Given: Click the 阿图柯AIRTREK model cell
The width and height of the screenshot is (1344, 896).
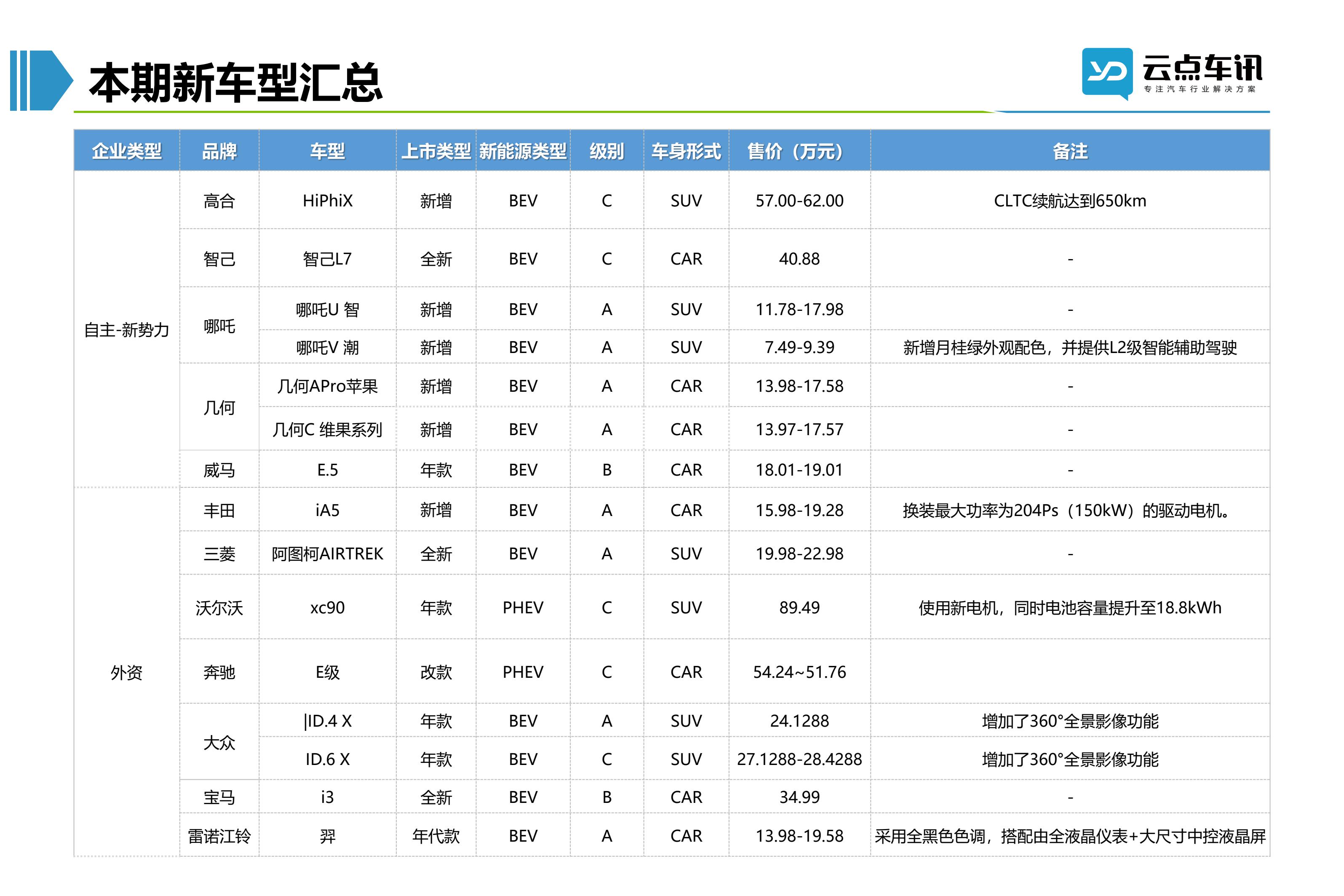Looking at the screenshot, I should pyautogui.click(x=327, y=553).
